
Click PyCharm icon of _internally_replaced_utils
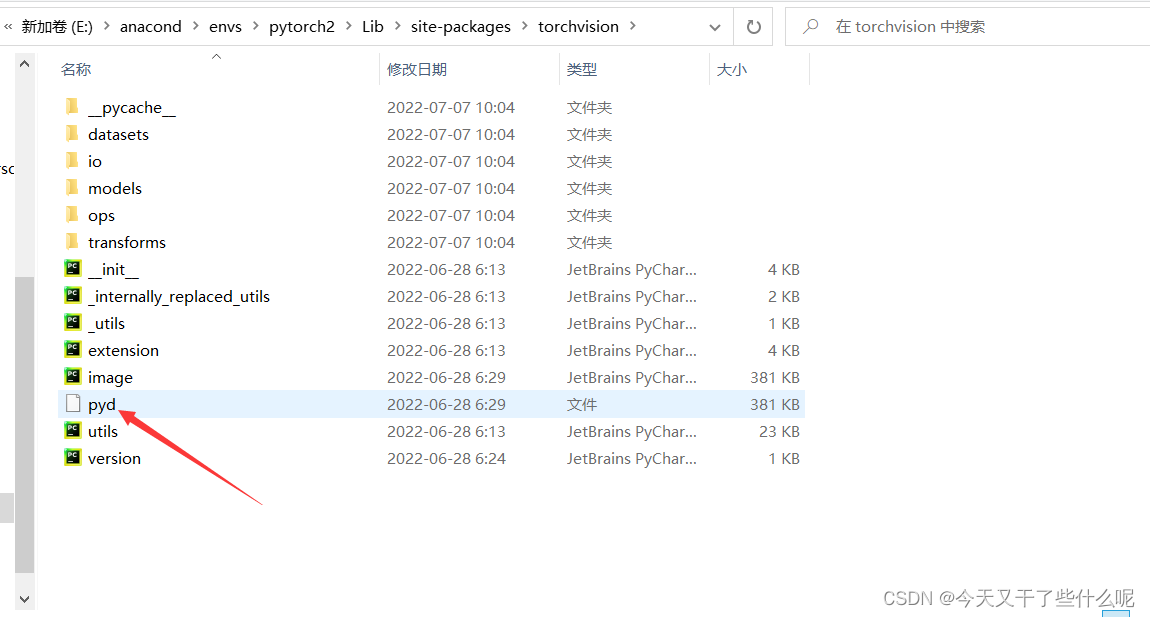[x=73, y=296]
